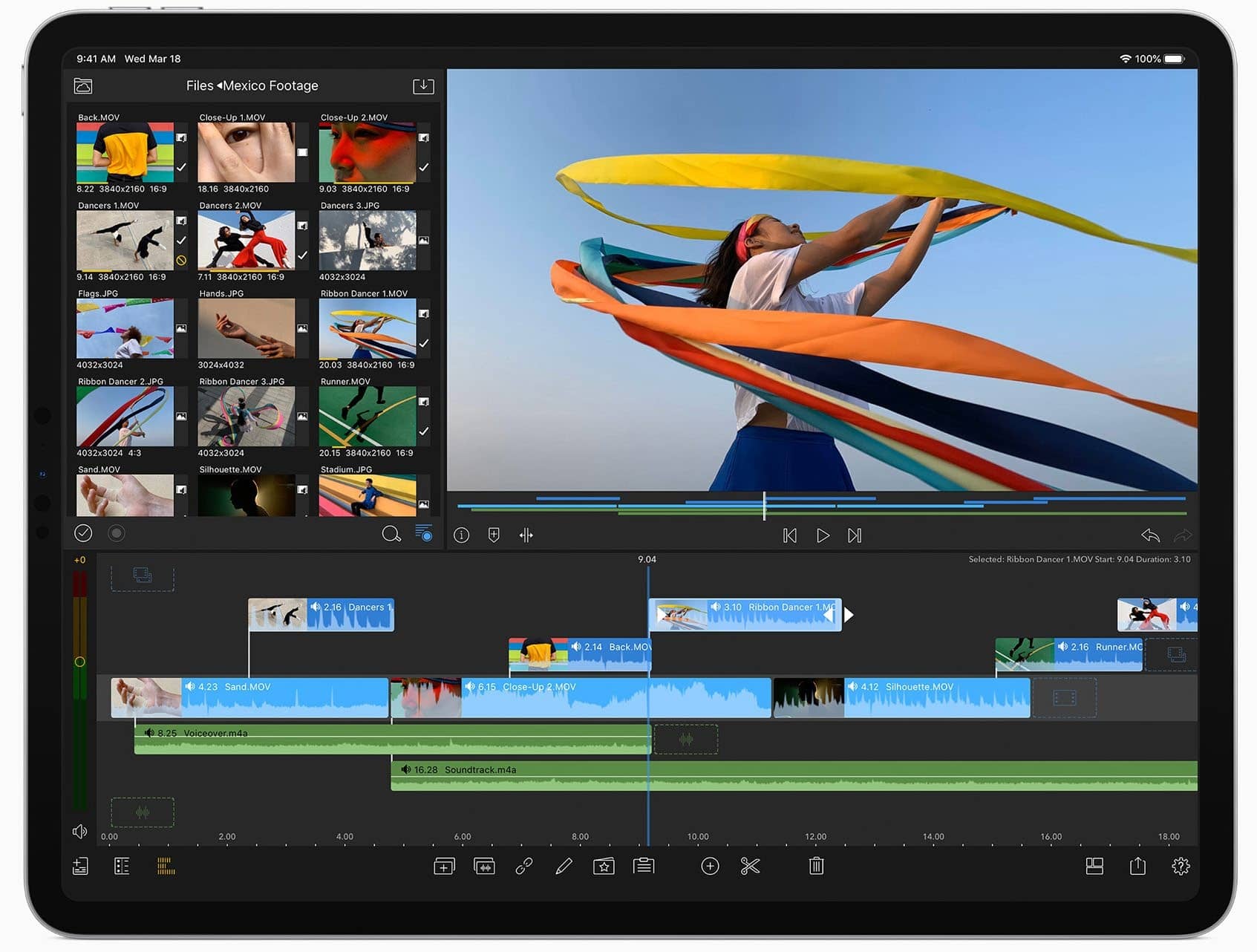The image size is (1257, 952).
Task: Toggle checkmark on Dancers 1.MOV
Action: coord(181,241)
